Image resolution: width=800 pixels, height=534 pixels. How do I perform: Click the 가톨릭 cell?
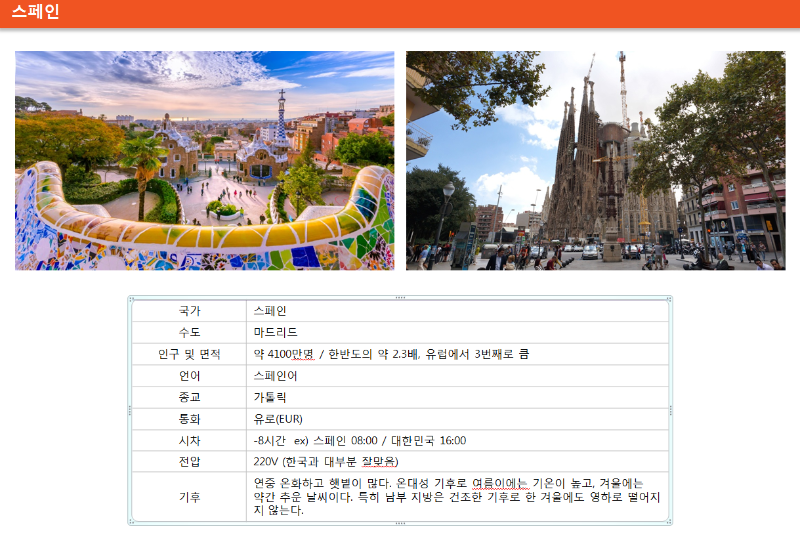click(x=457, y=397)
